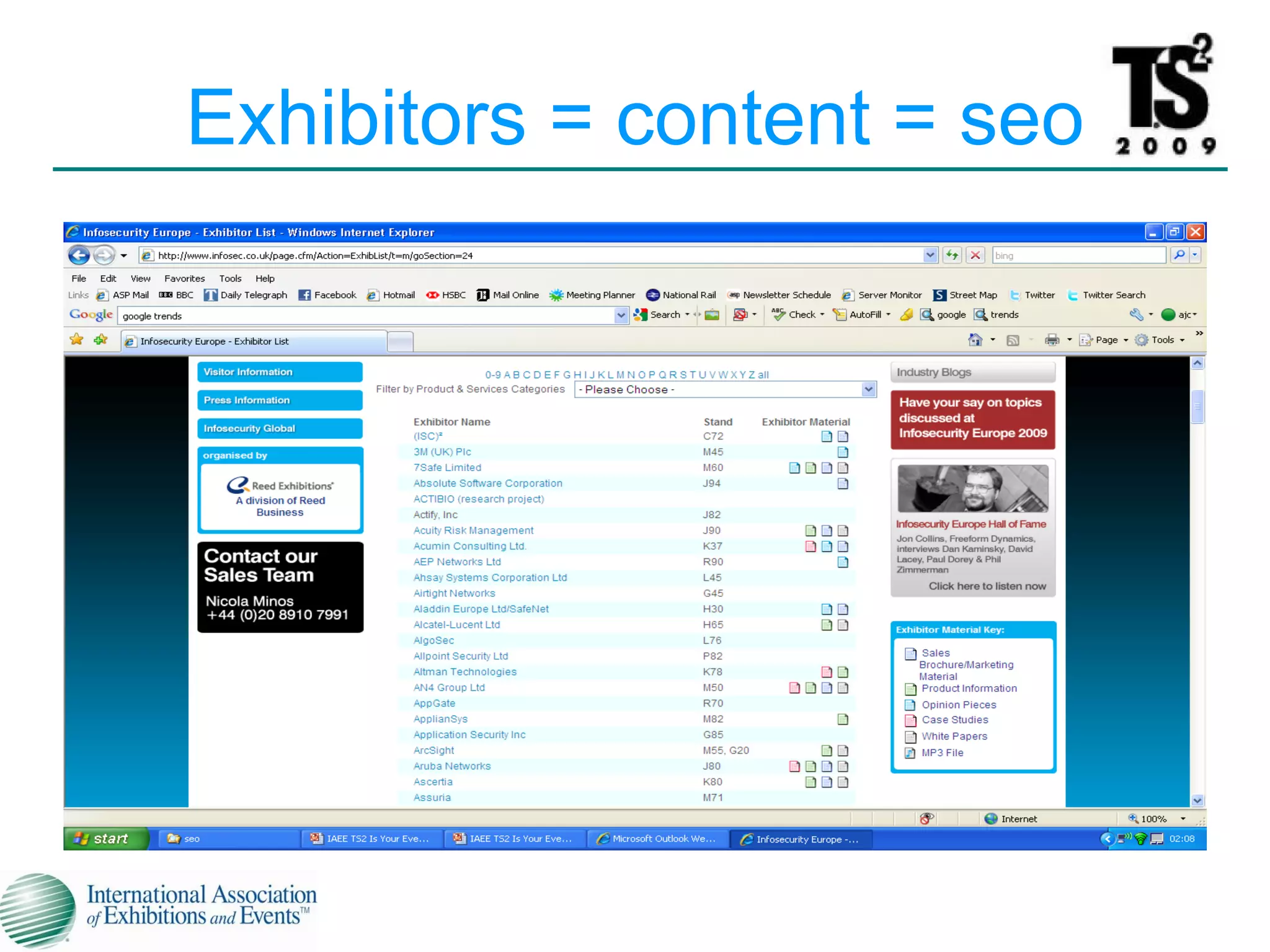Open the File menu

(79, 278)
